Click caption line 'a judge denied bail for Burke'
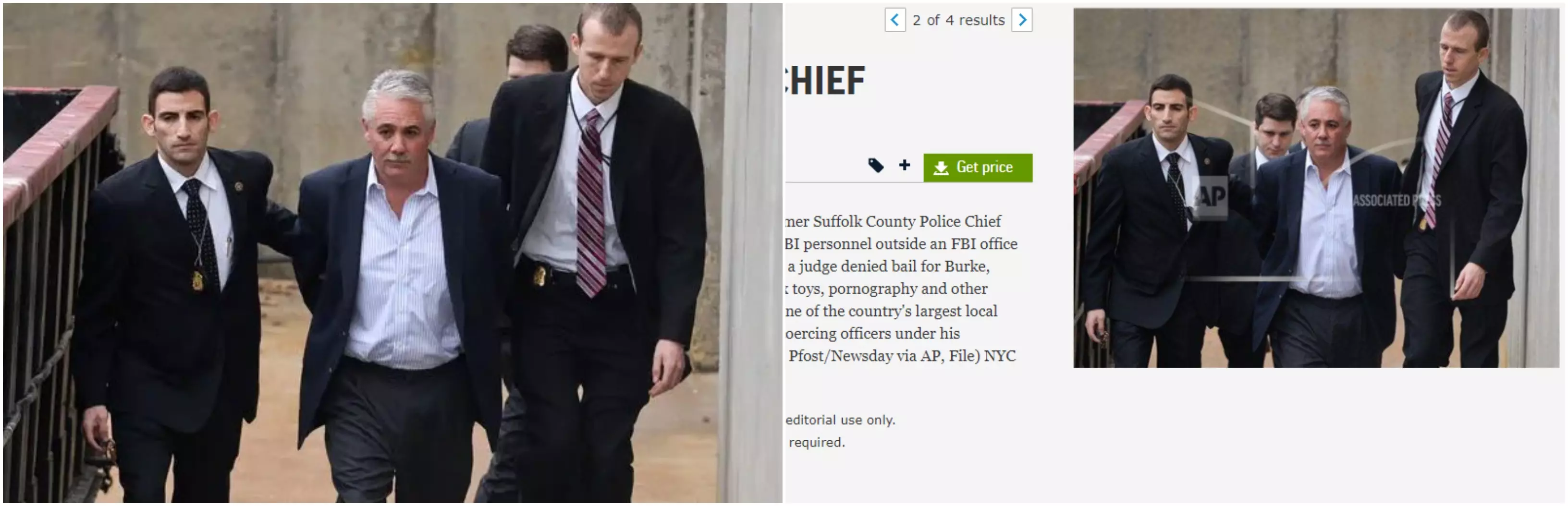This screenshot has height=506, width=1568. (x=889, y=266)
